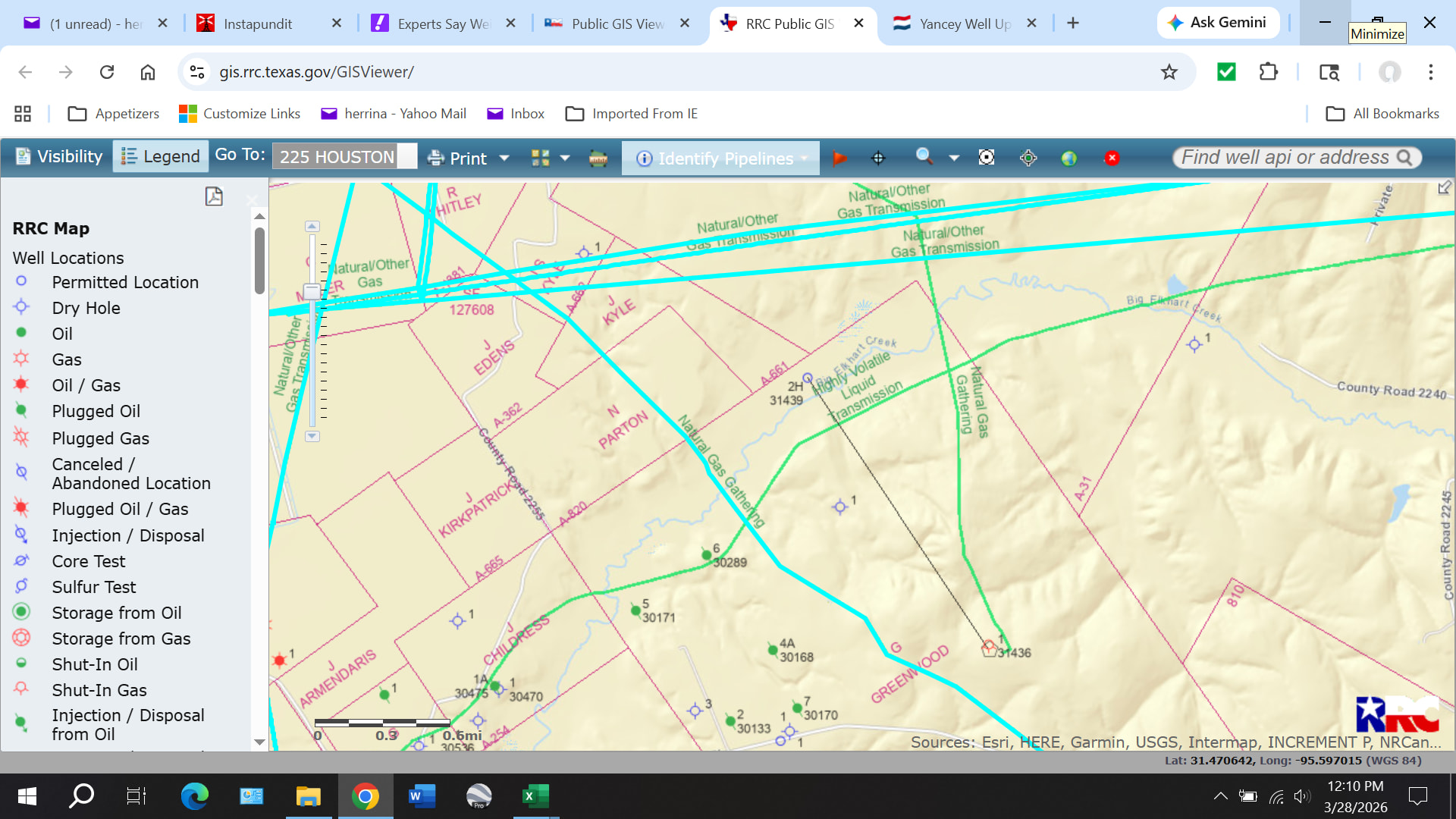Screen dimensions: 1456x819
Task: Export legend using the PDF icon
Action: (214, 196)
